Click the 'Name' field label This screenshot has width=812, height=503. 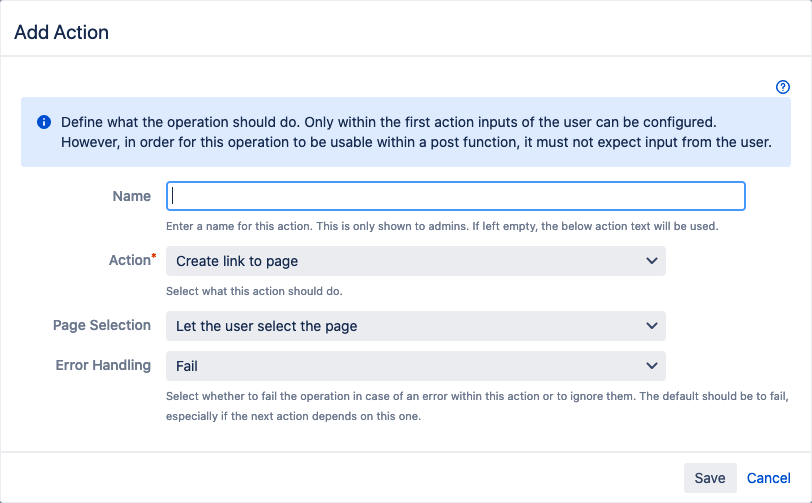132,196
